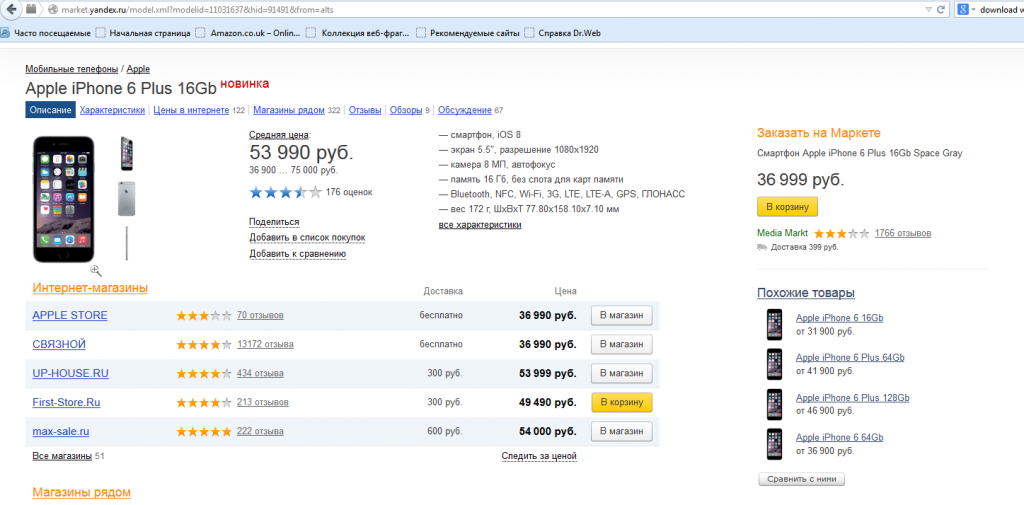Reload page with refresh icon
Viewport: 1024px width, 505px height.
point(940,10)
